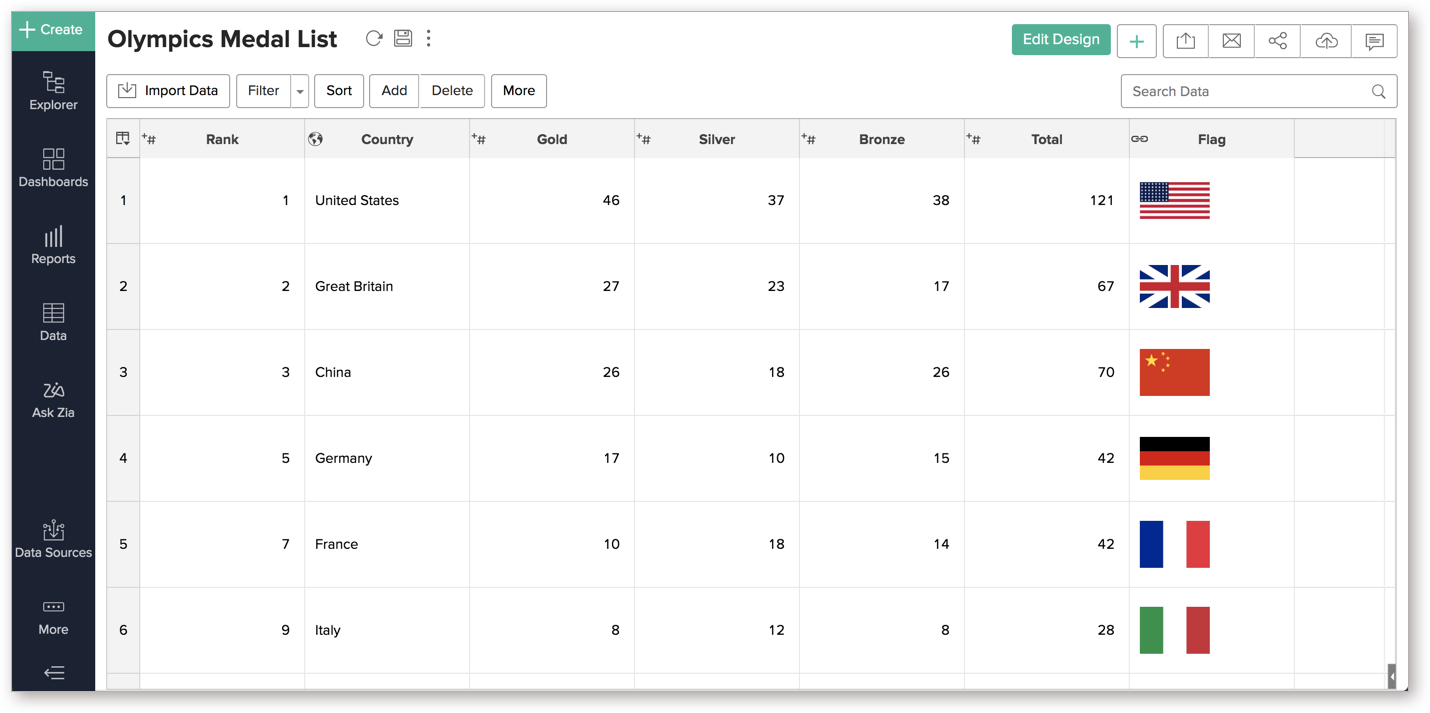The height and width of the screenshot is (713, 1430).
Task: Open Explorer in the sidebar
Action: pyautogui.click(x=53, y=91)
